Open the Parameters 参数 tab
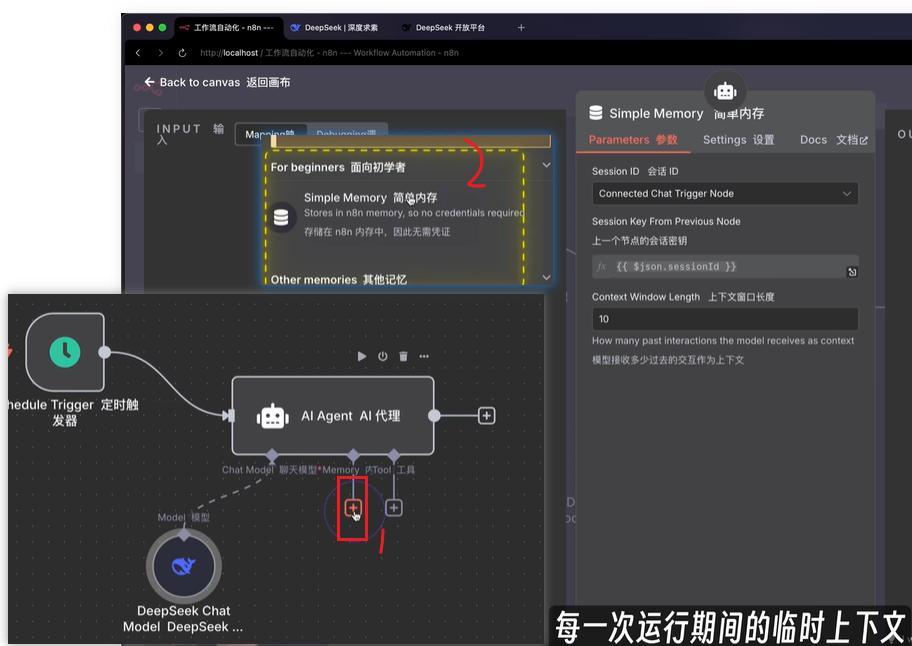The height and width of the screenshot is (646, 912). tap(633, 140)
